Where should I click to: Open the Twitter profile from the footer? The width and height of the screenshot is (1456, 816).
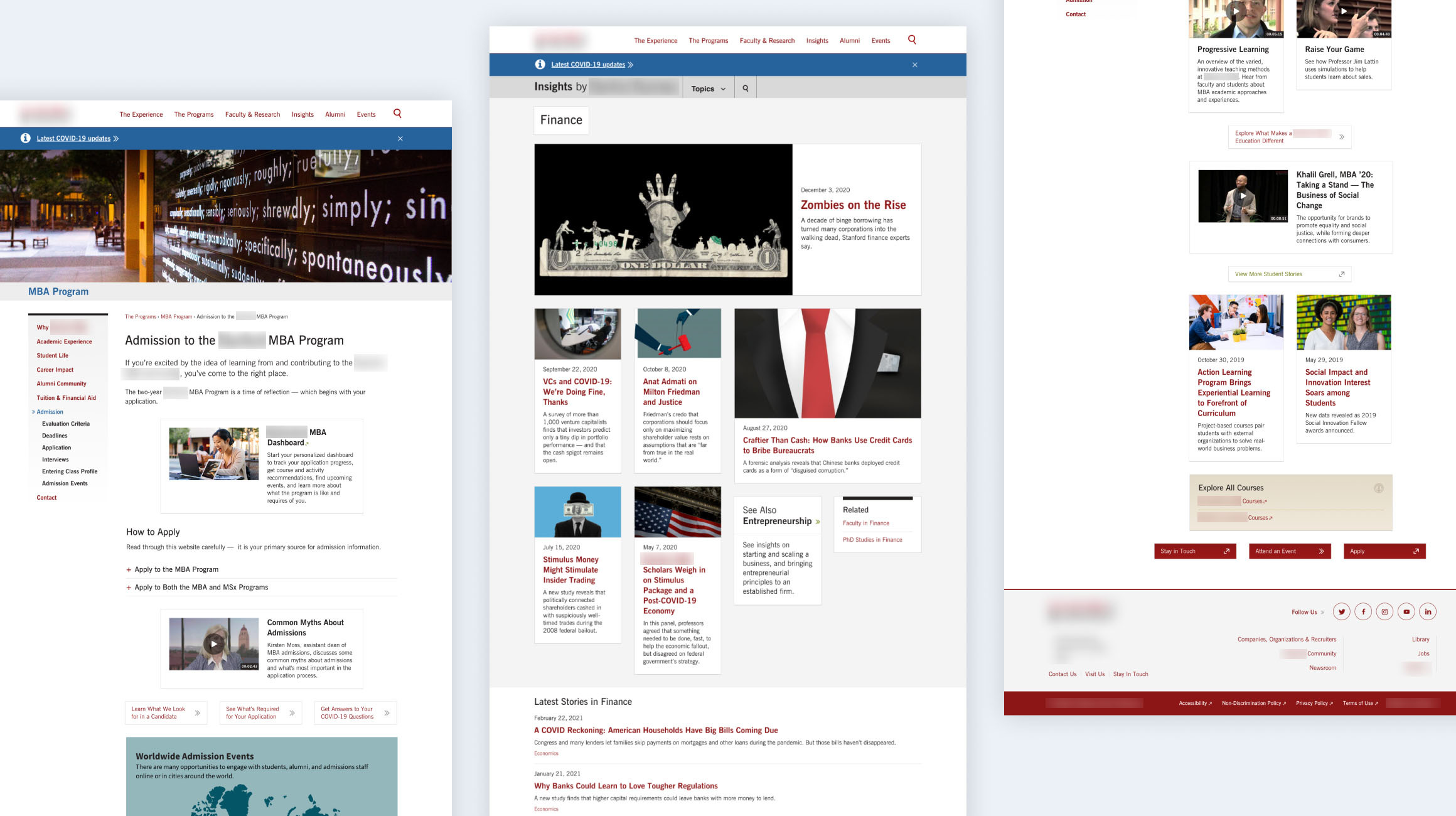coord(1341,611)
